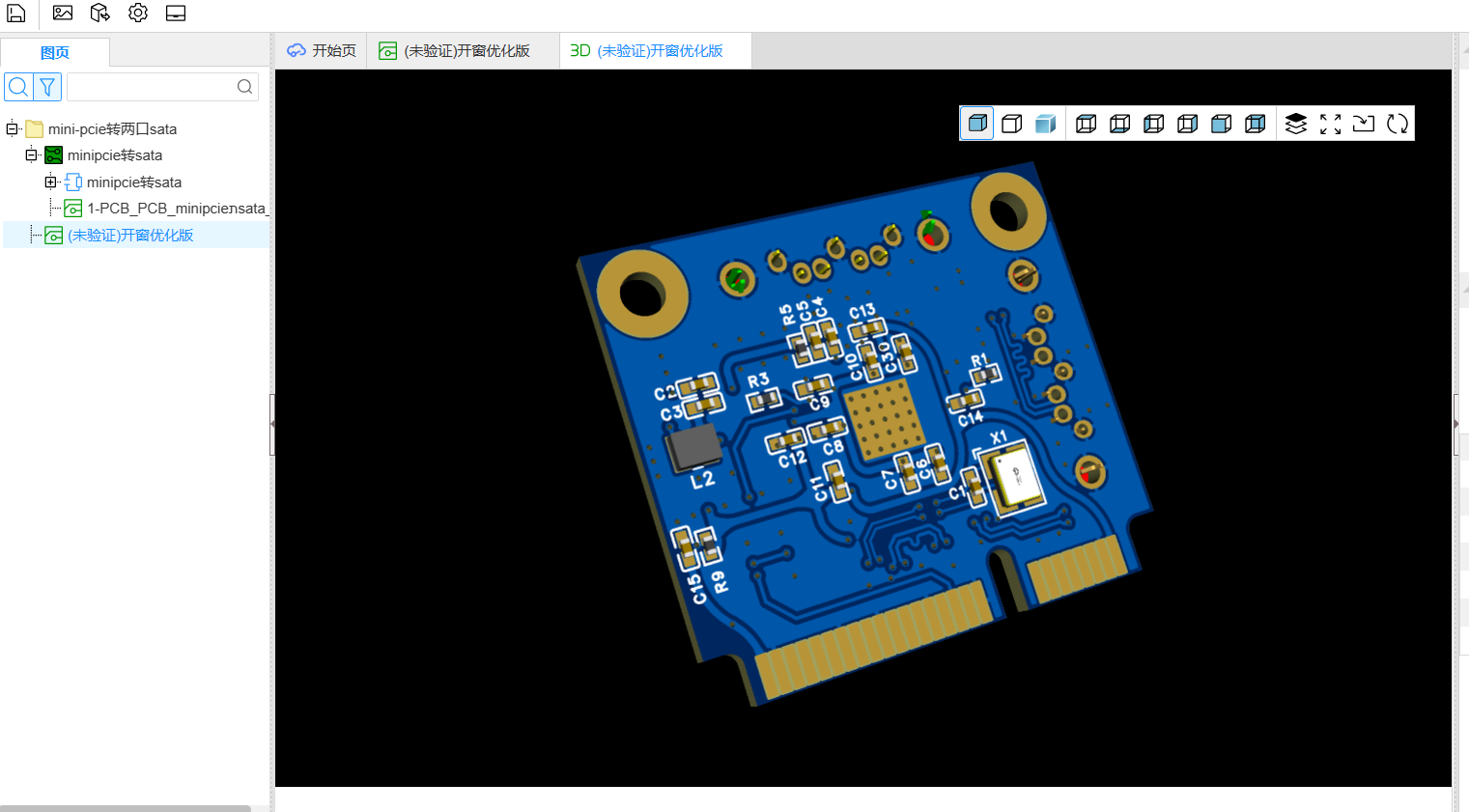Toggle the bottom panel layout icon

176,13
